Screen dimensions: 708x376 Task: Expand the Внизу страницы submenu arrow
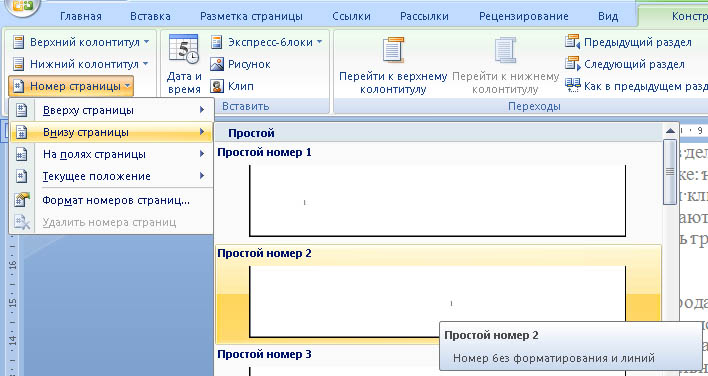click(x=202, y=132)
